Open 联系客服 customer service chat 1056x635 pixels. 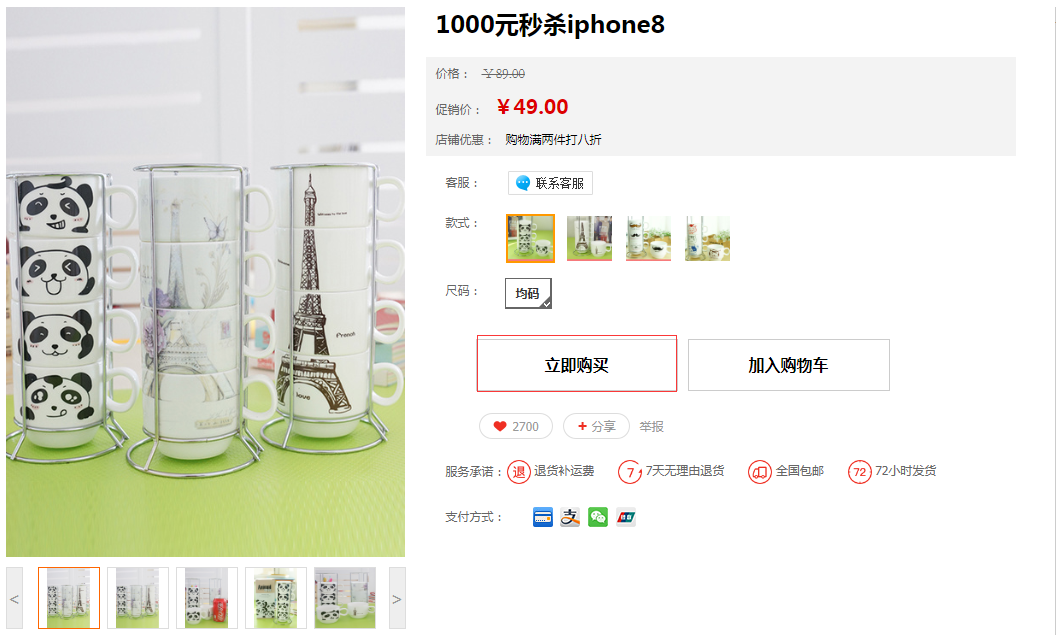point(550,183)
